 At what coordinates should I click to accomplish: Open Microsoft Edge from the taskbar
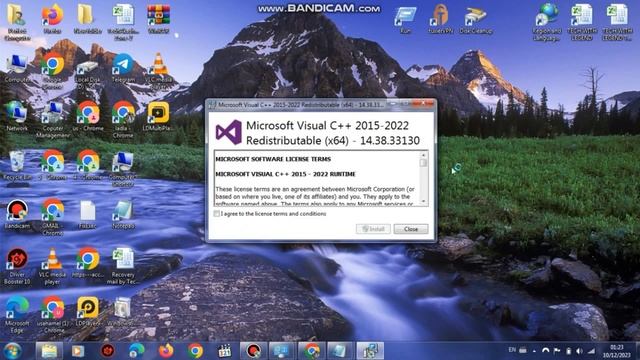(x=136, y=351)
